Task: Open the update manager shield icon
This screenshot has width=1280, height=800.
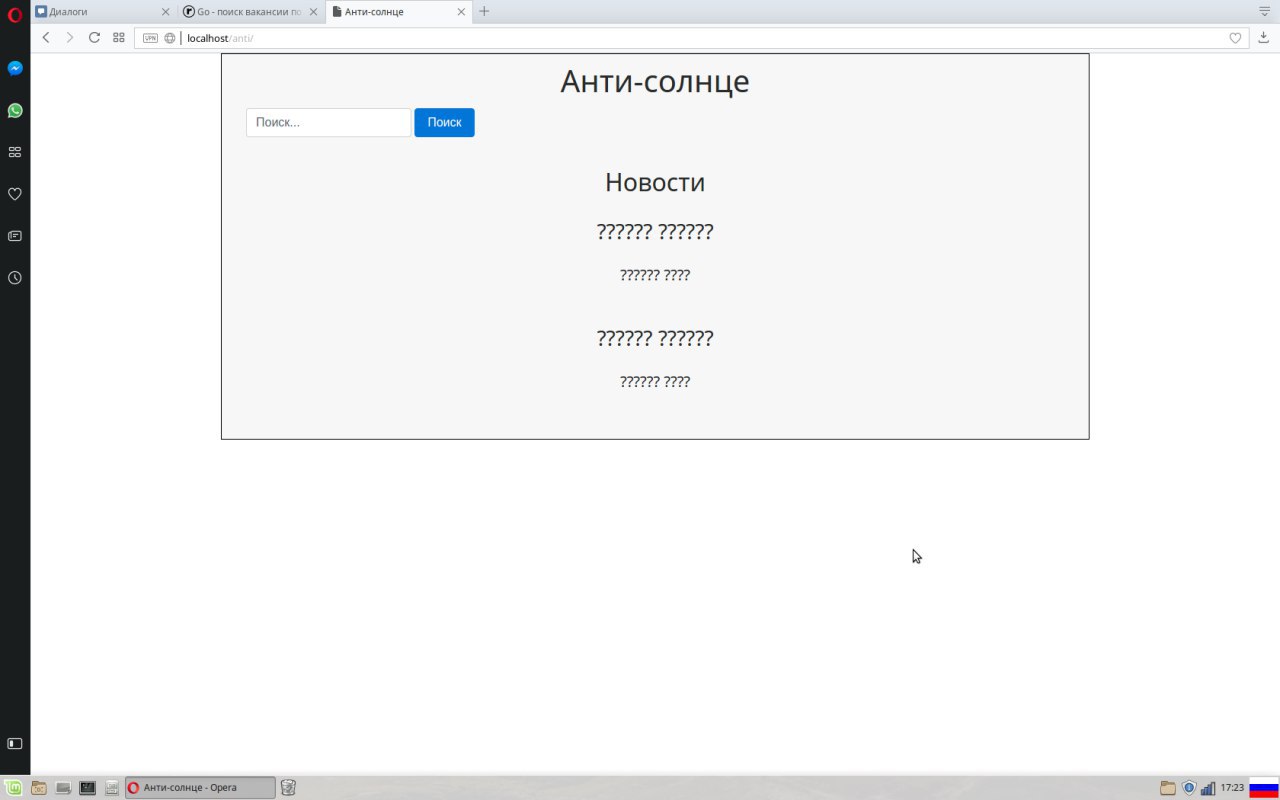Action: click(1189, 788)
